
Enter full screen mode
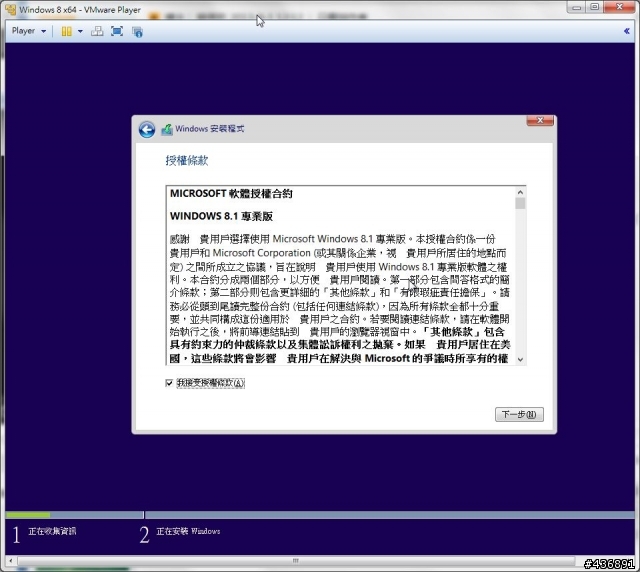coord(117,31)
